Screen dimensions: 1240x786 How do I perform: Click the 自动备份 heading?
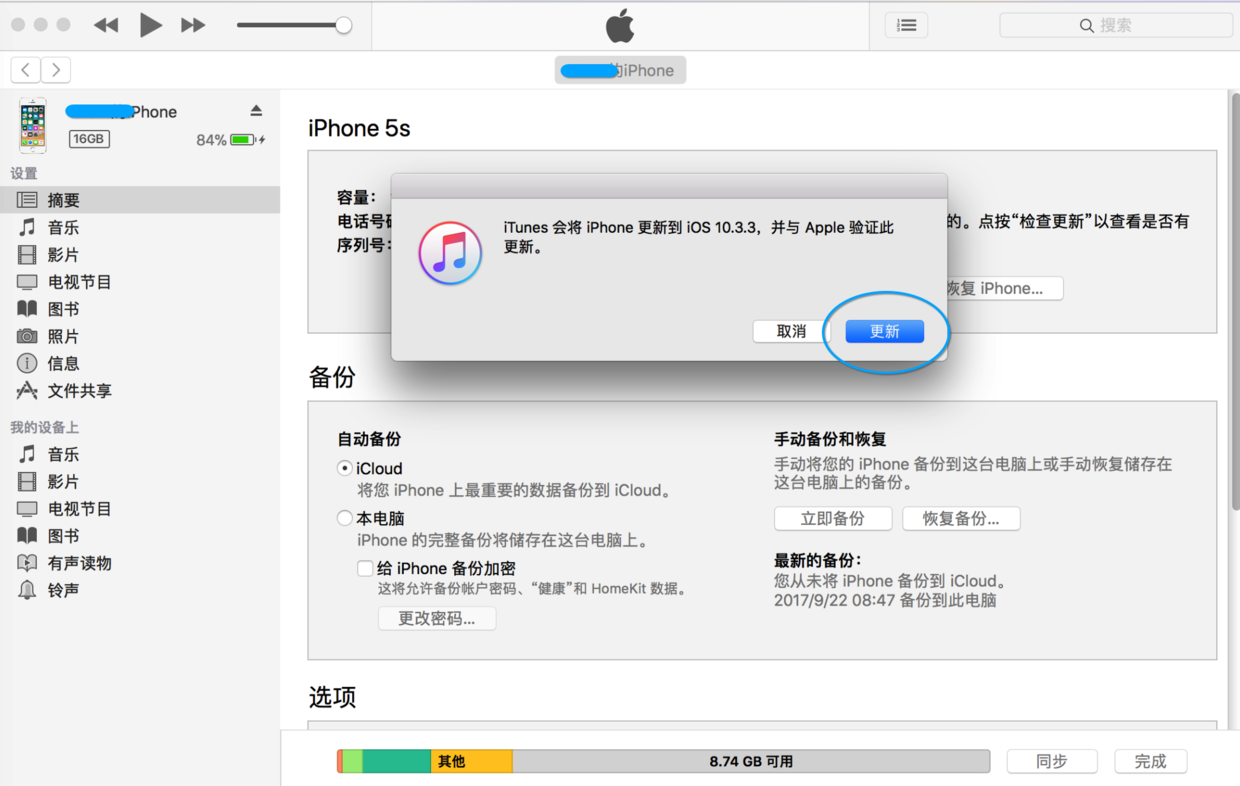pos(370,439)
